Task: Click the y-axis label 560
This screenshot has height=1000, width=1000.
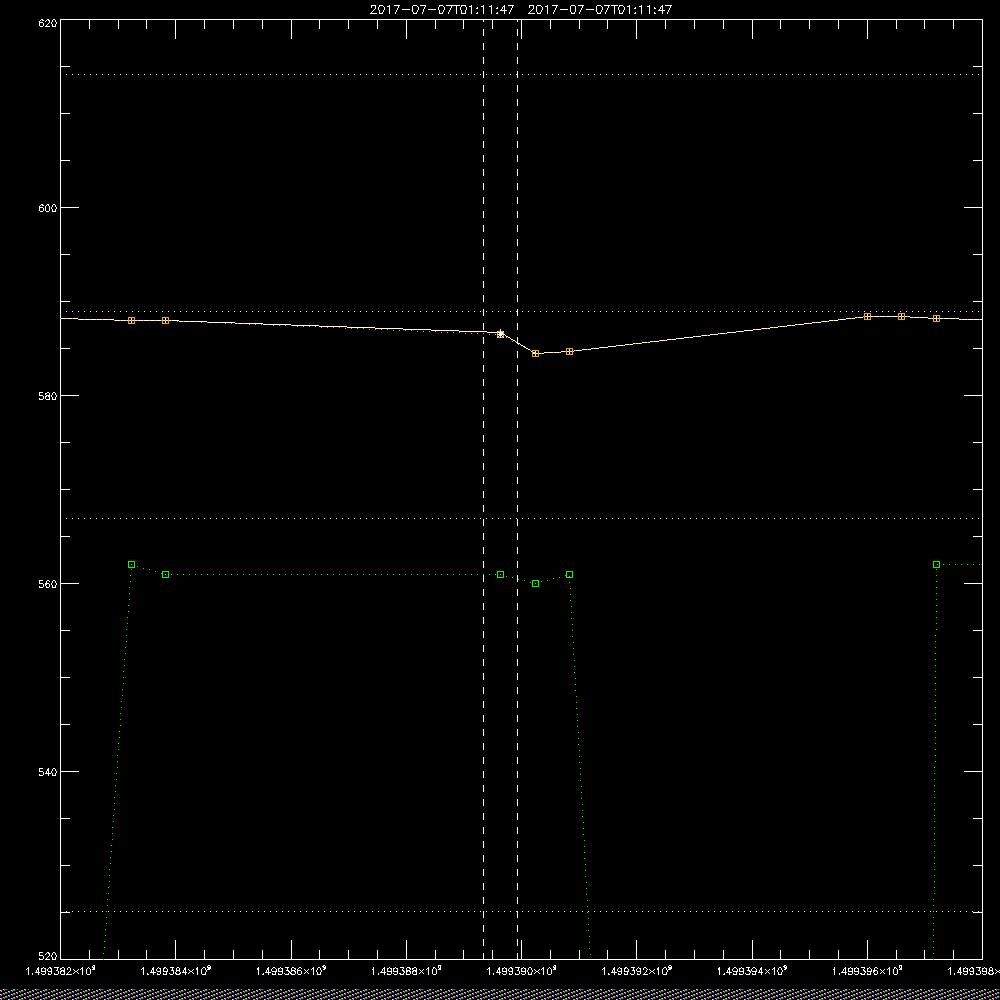Action: click(48, 584)
